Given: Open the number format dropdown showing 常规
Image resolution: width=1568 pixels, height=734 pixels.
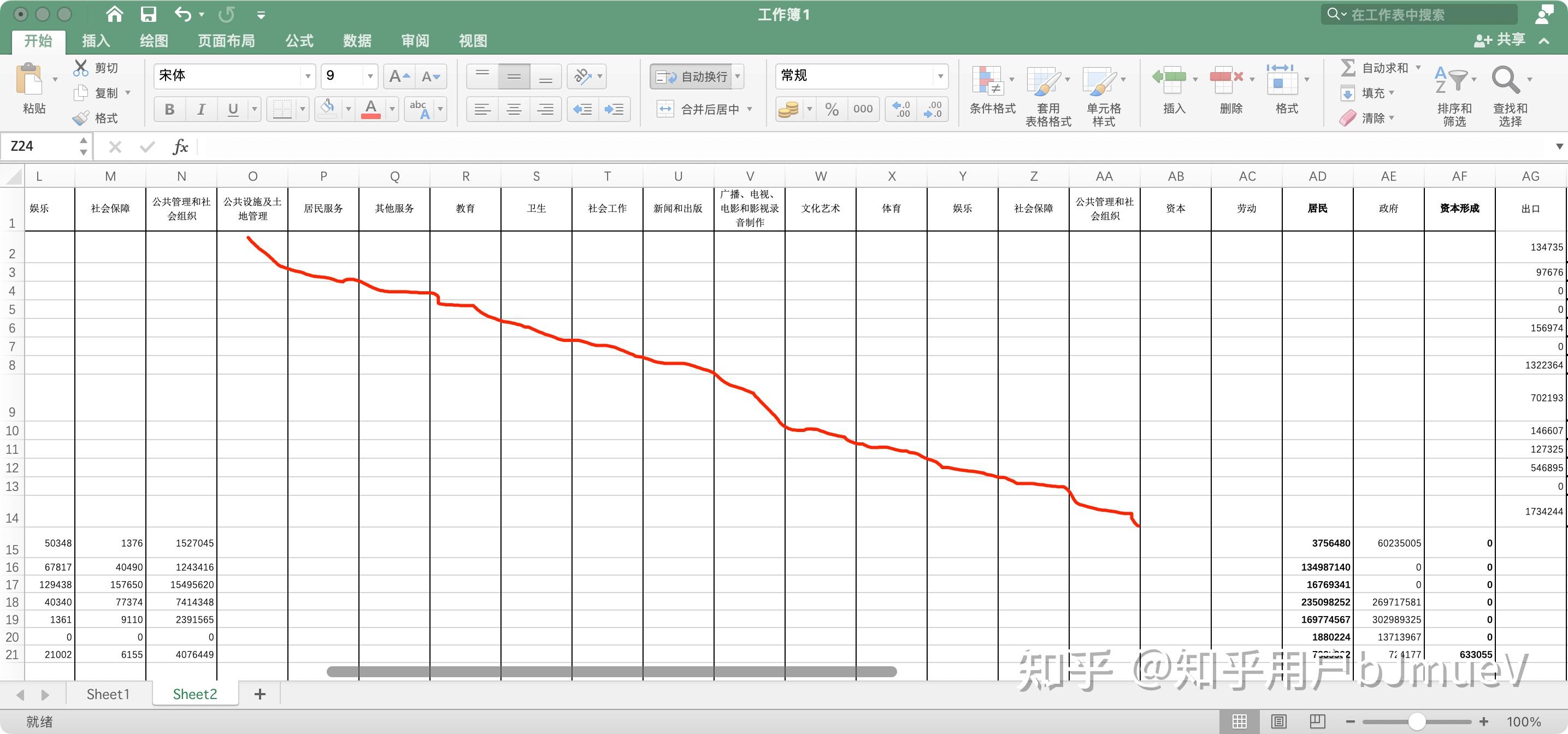Looking at the screenshot, I should 940,76.
